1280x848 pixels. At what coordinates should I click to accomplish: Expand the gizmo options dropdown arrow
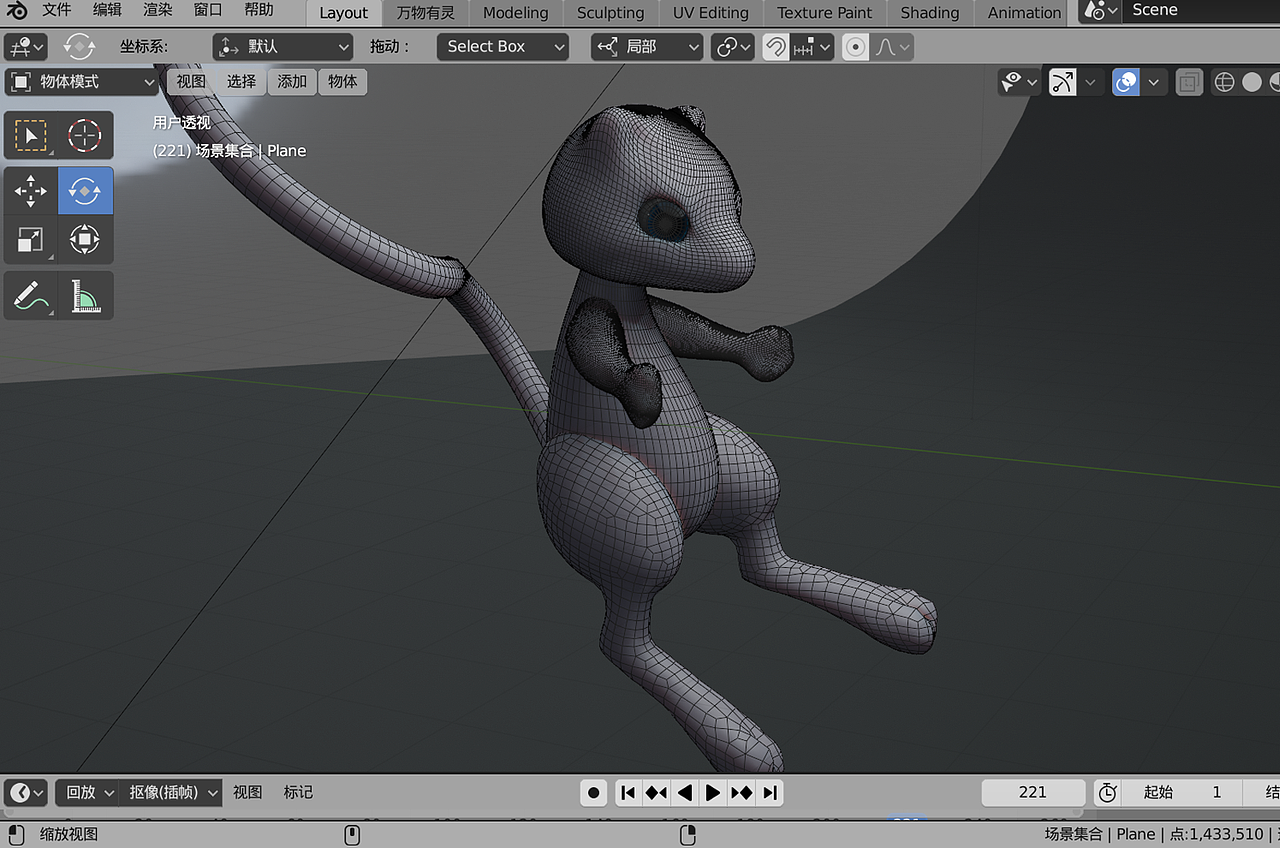click(x=1089, y=82)
